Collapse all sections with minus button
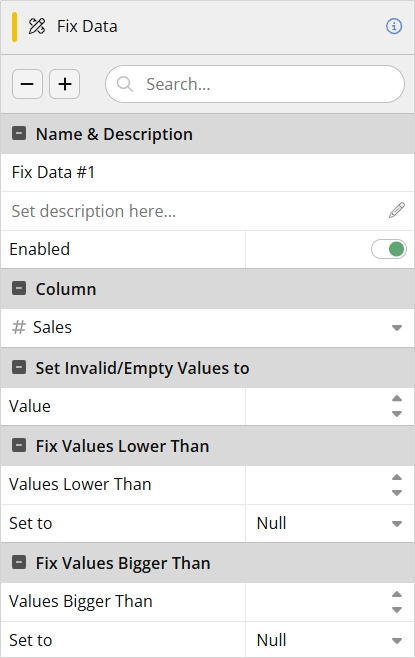 pyautogui.click(x=27, y=84)
